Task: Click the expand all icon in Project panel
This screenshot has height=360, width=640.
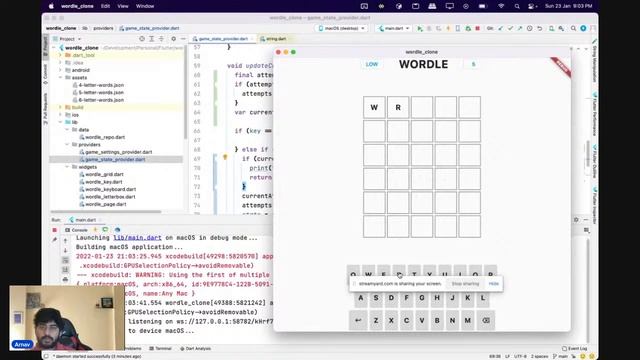Action: point(151,39)
